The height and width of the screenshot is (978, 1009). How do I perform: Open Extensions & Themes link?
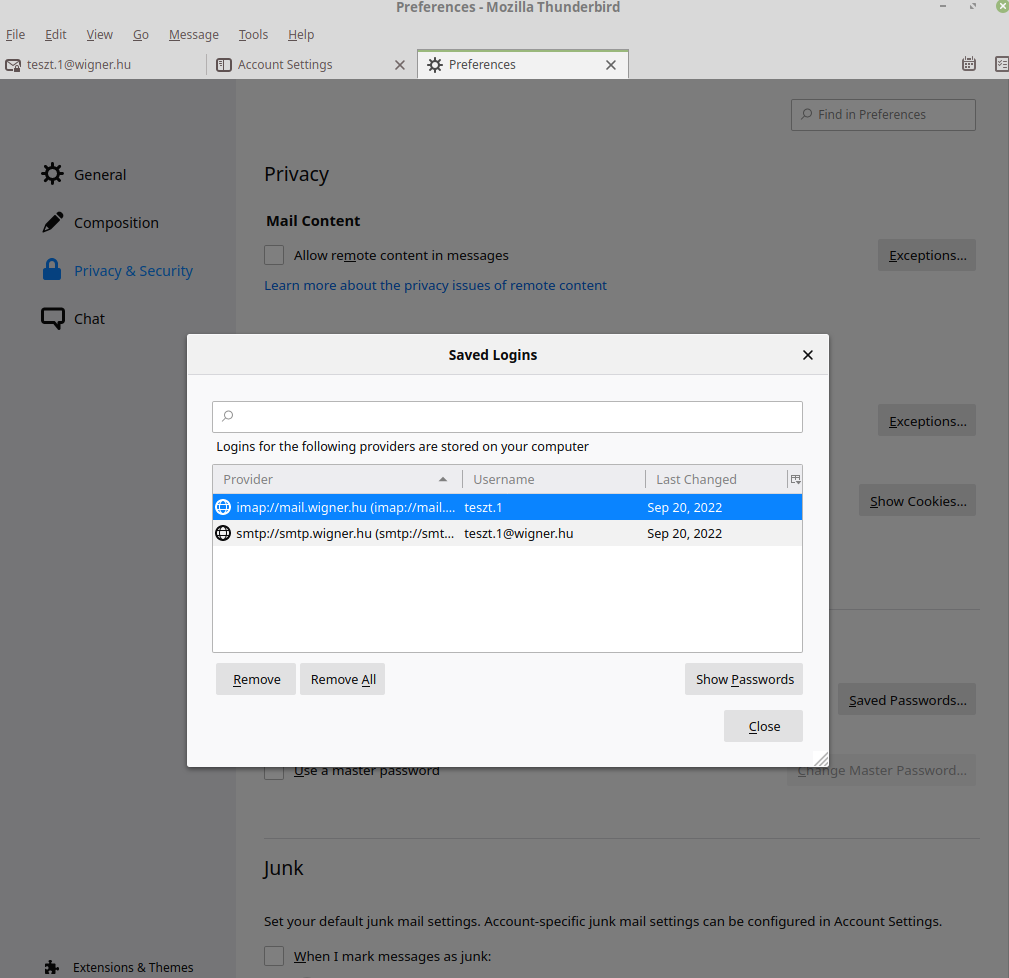133,967
